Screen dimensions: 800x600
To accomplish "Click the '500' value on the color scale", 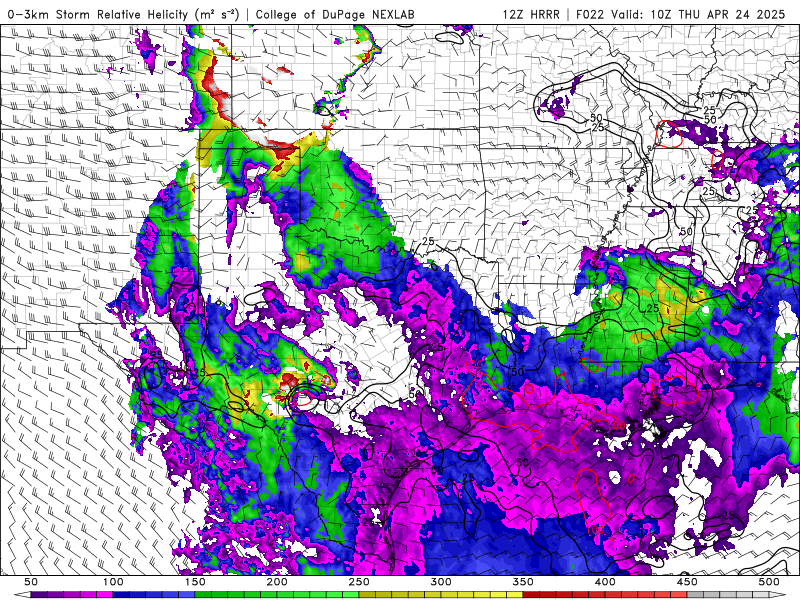I will [769, 582].
